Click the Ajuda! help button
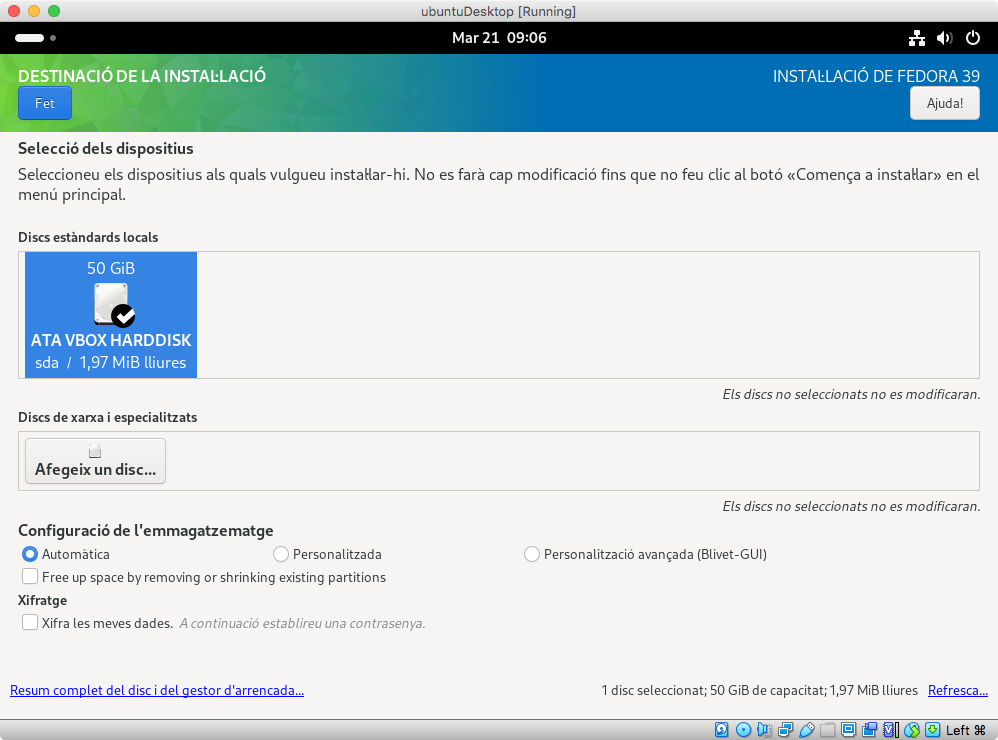This screenshot has width=998, height=740. point(945,103)
